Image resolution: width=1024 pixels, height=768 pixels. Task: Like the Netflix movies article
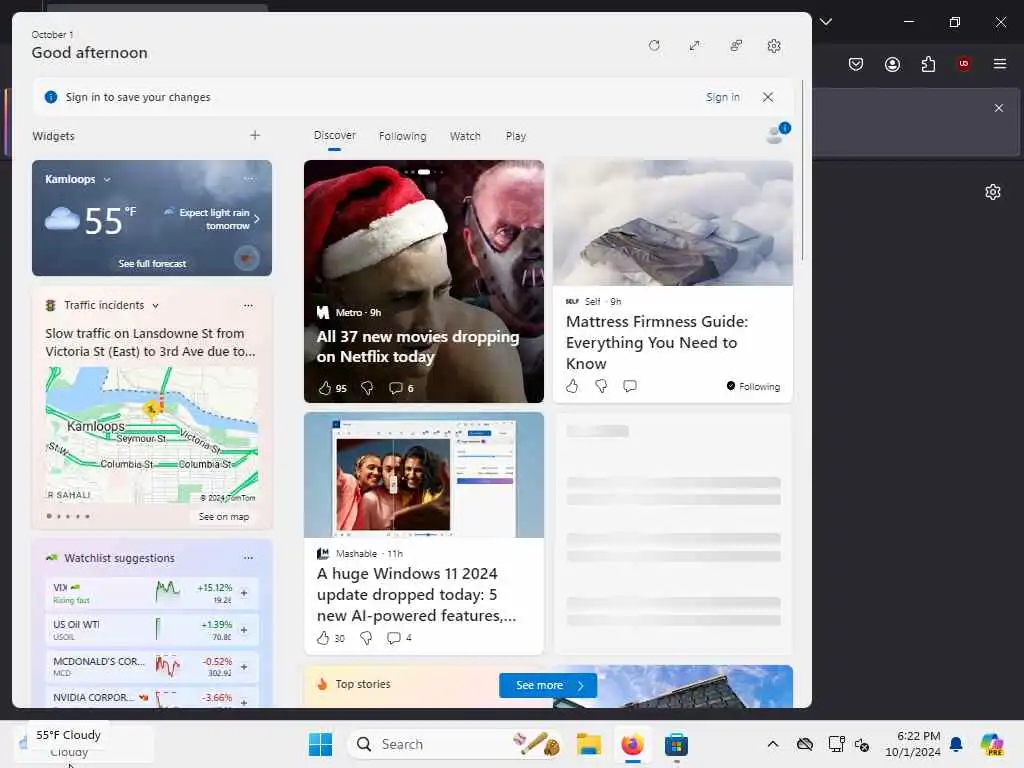pos(325,388)
